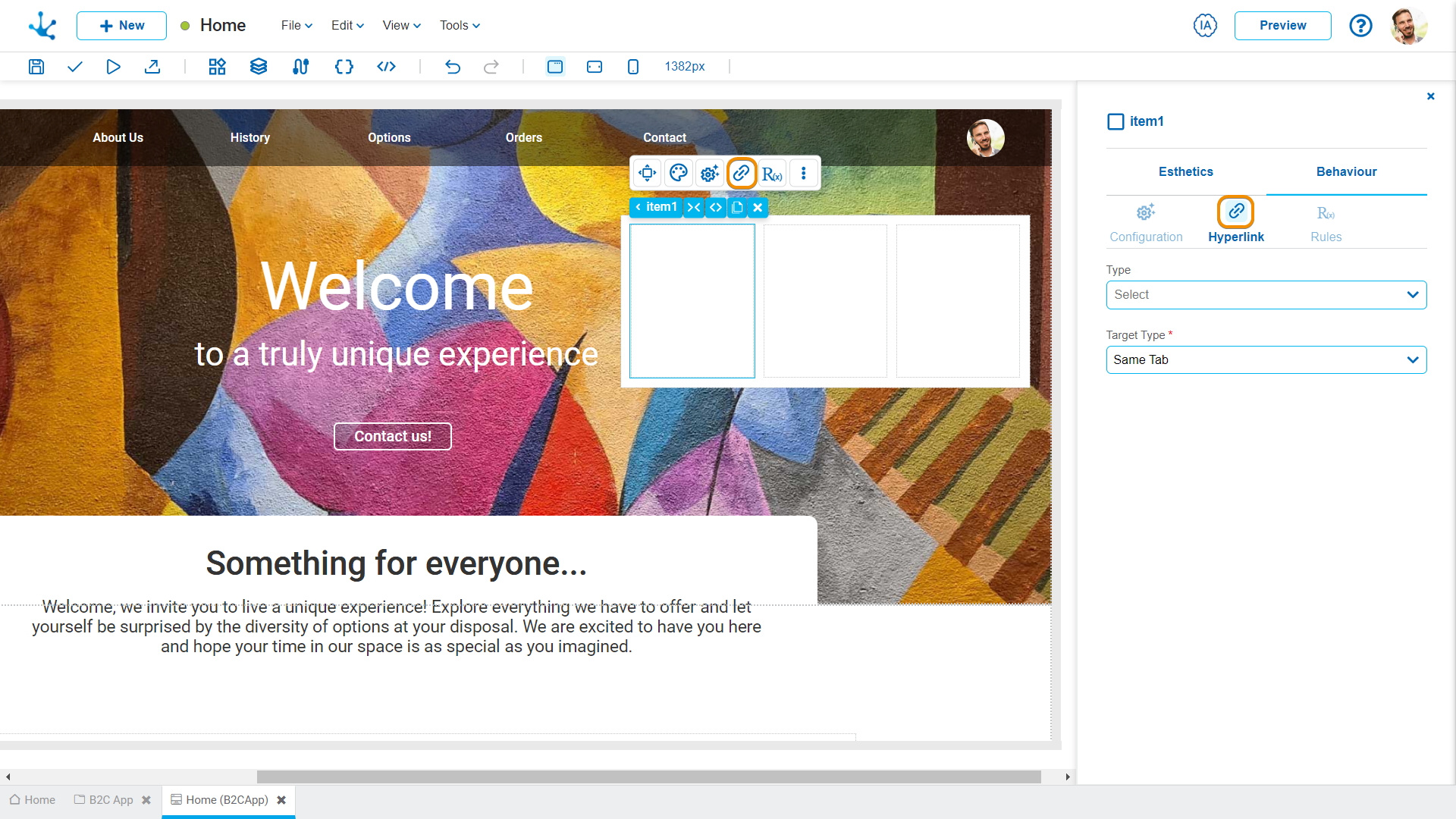Click the Hyperlink tool icon in toolbar
Screen dimensions: 1456x819
[x=740, y=173]
